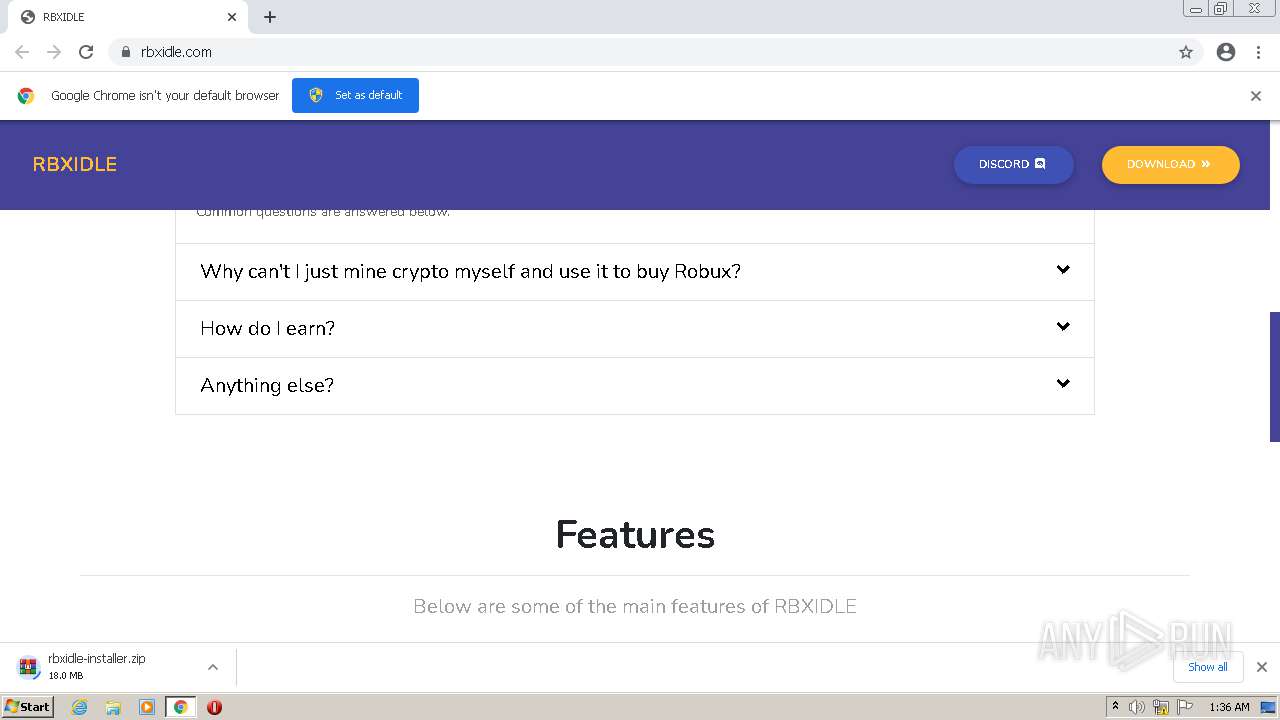Select the RBXIDLE browser tab
This screenshot has width=1280, height=720.
pos(128,17)
